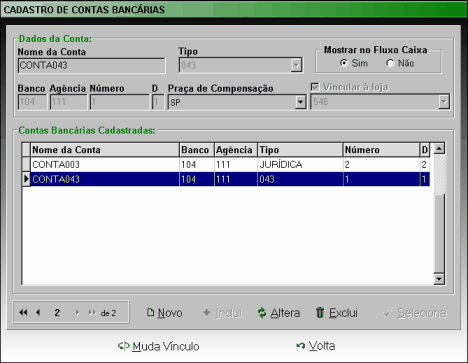Go to last record arrow
The width and height of the screenshot is (468, 363).
coord(92,313)
